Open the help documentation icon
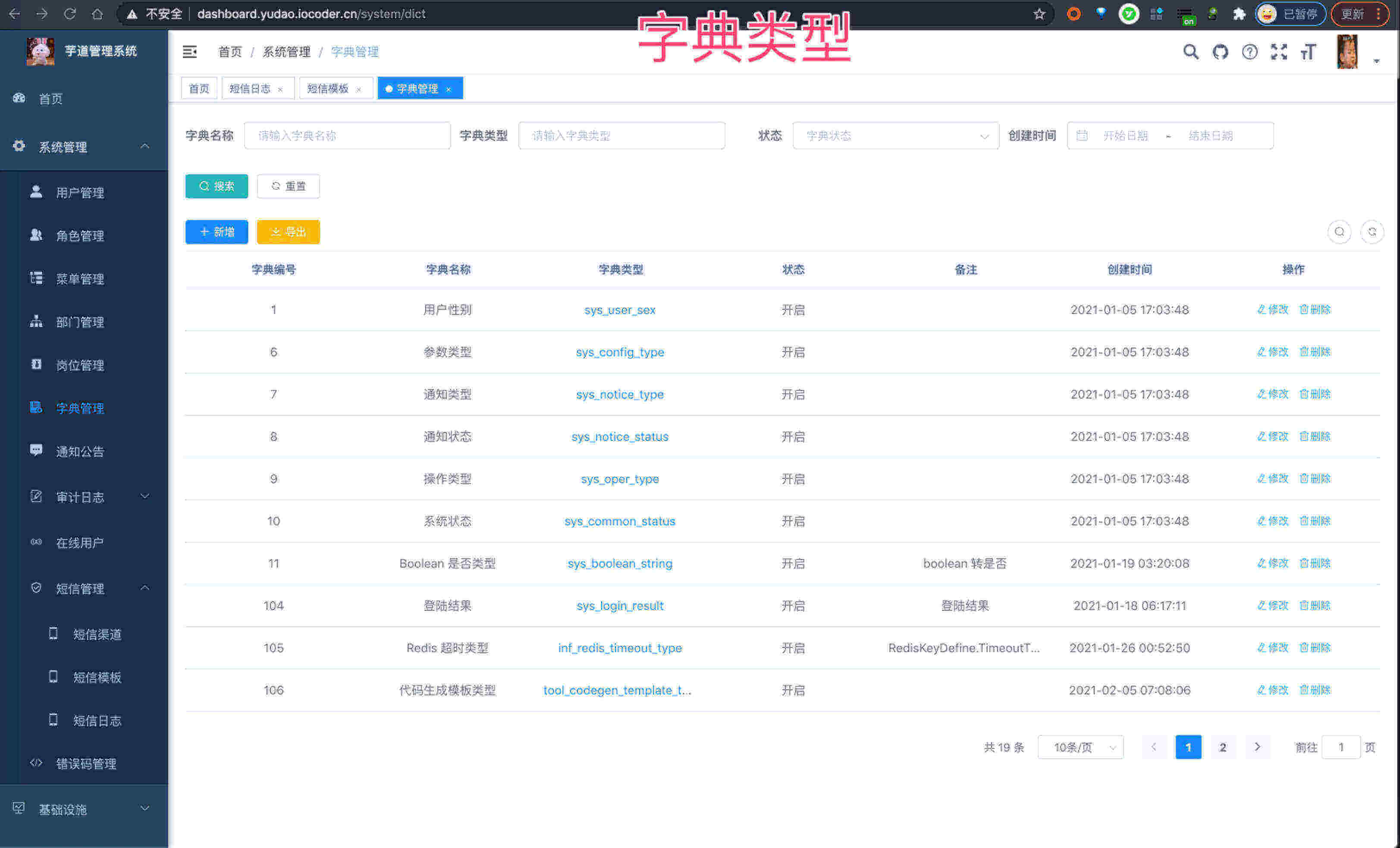Viewport: 1400px width, 848px height. click(1250, 52)
